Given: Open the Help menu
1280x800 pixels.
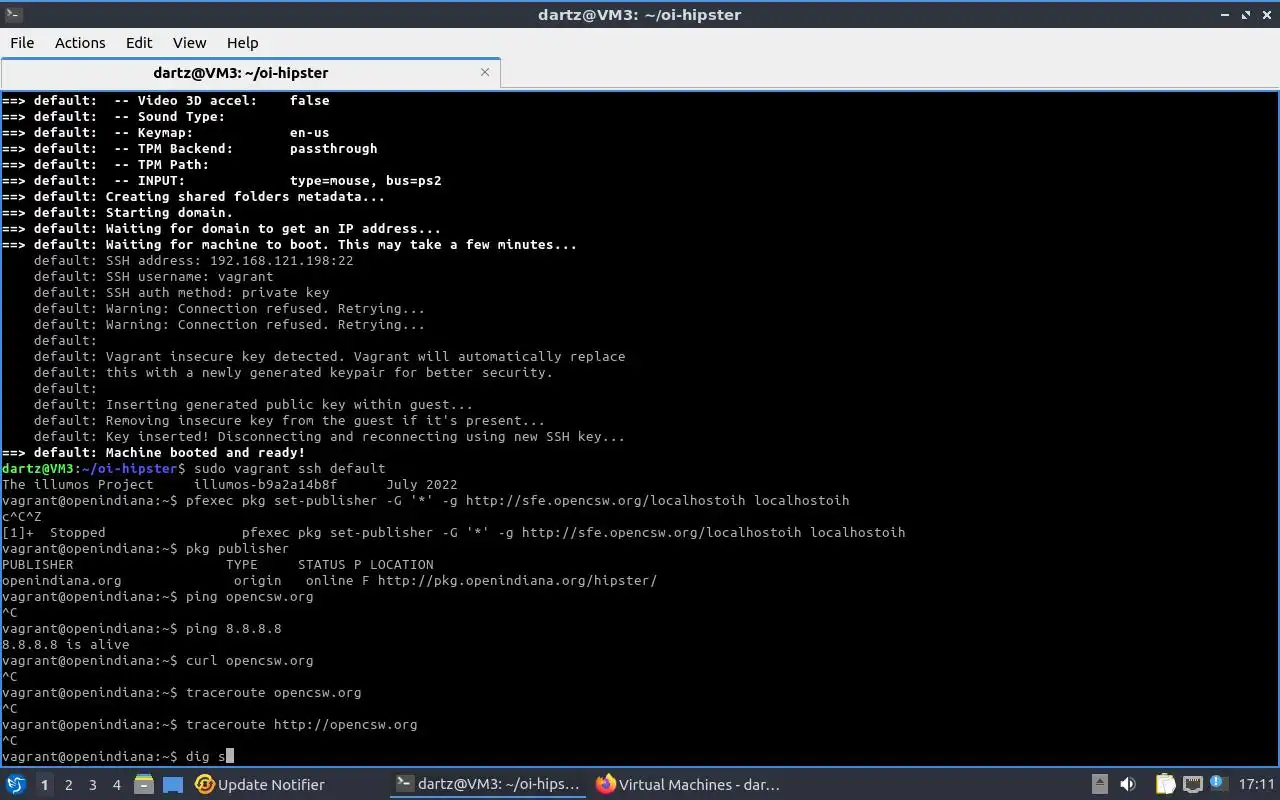Looking at the screenshot, I should point(242,42).
